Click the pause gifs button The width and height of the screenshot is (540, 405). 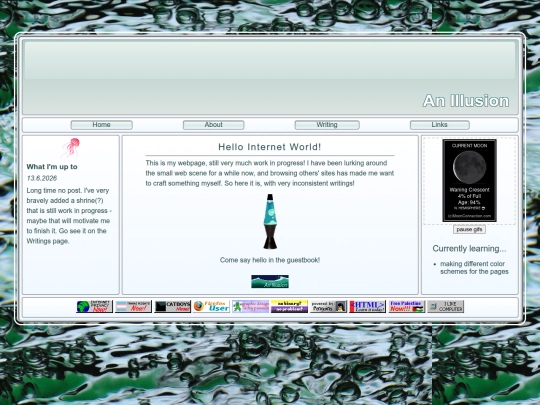pos(469,229)
